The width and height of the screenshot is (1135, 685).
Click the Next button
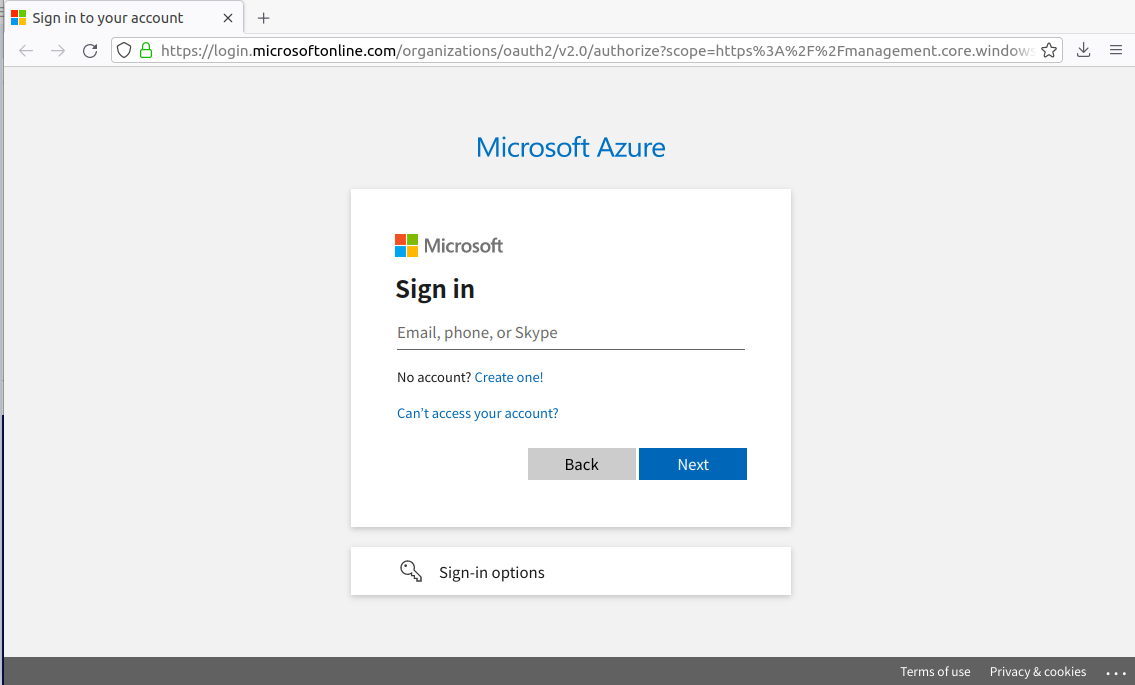(x=693, y=463)
